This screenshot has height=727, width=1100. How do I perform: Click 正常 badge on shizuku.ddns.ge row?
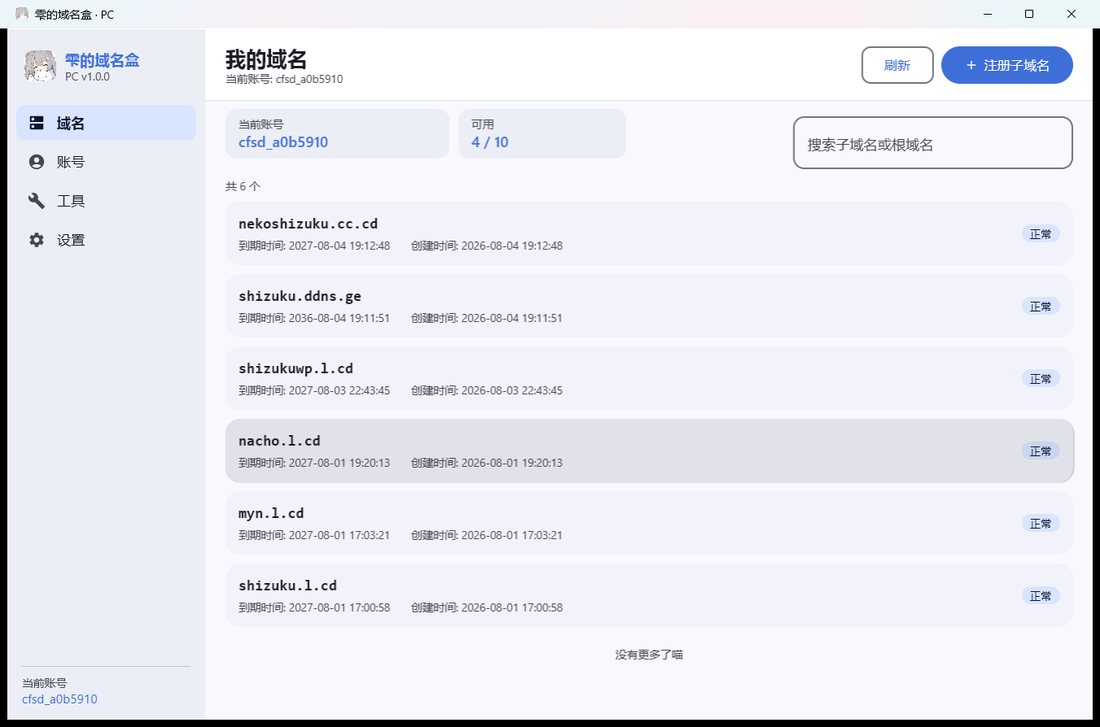click(1040, 306)
